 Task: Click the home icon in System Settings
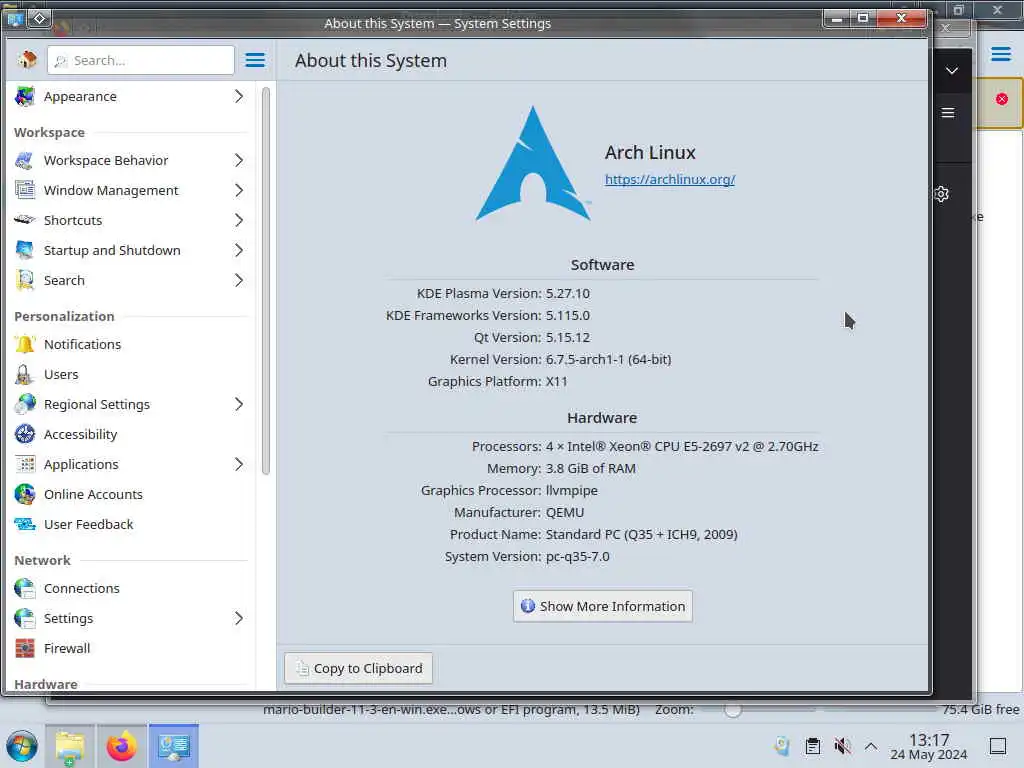click(27, 60)
